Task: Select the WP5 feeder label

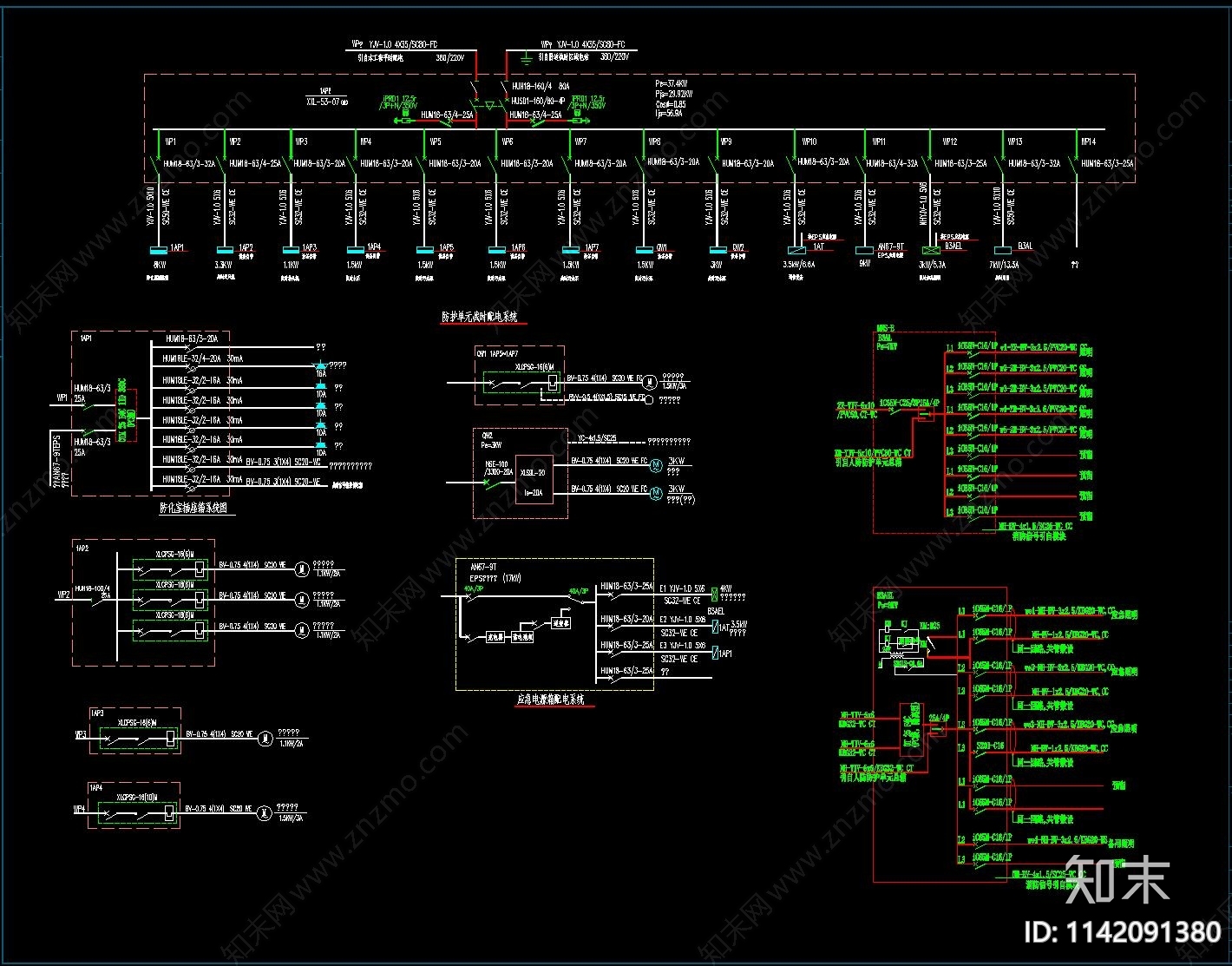Action: tap(436, 141)
